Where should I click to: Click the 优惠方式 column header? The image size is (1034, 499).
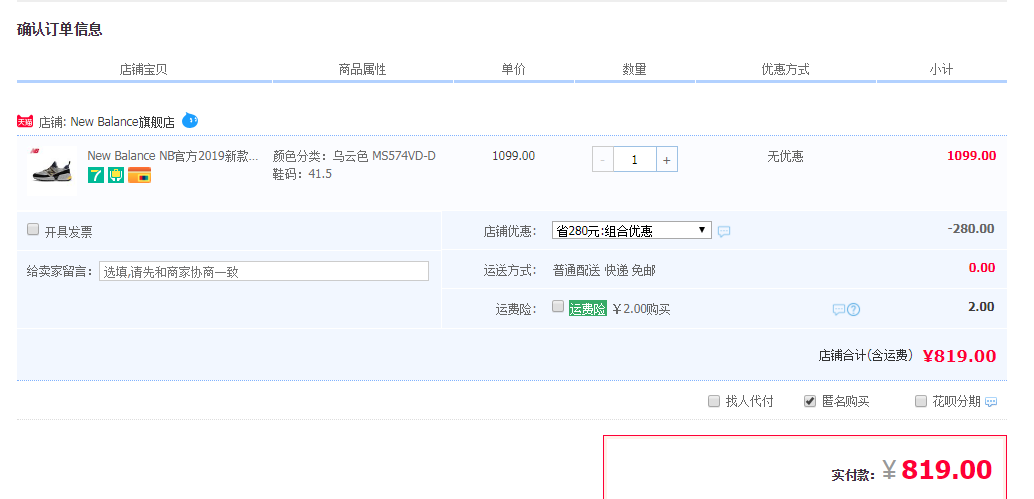point(785,69)
